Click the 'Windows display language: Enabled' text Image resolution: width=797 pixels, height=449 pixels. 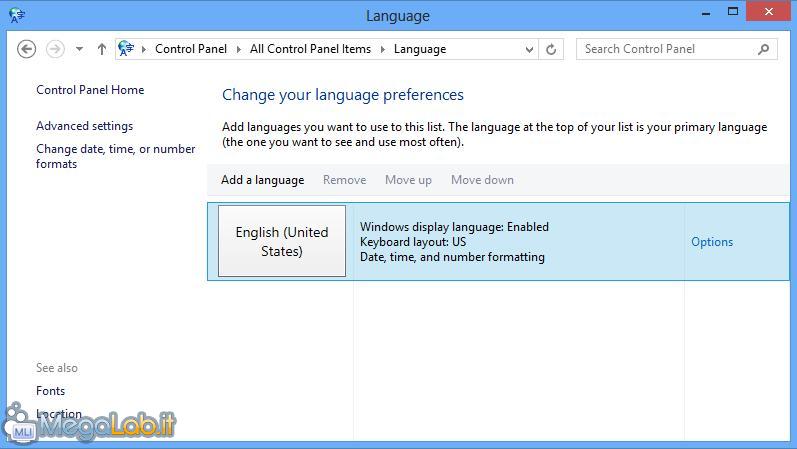click(x=454, y=227)
